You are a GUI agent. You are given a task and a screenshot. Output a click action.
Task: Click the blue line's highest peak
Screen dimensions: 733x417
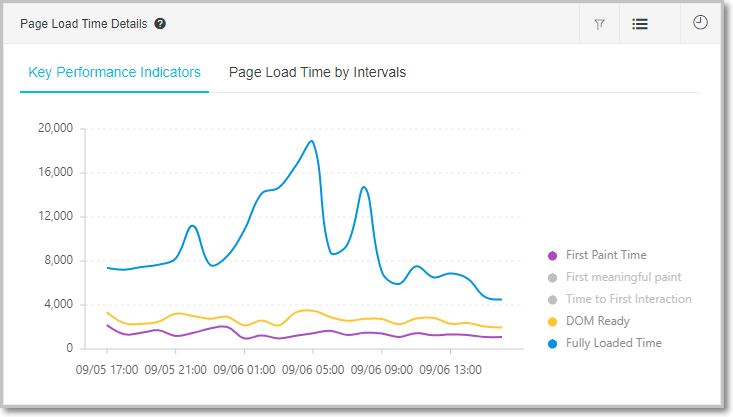(x=312, y=141)
